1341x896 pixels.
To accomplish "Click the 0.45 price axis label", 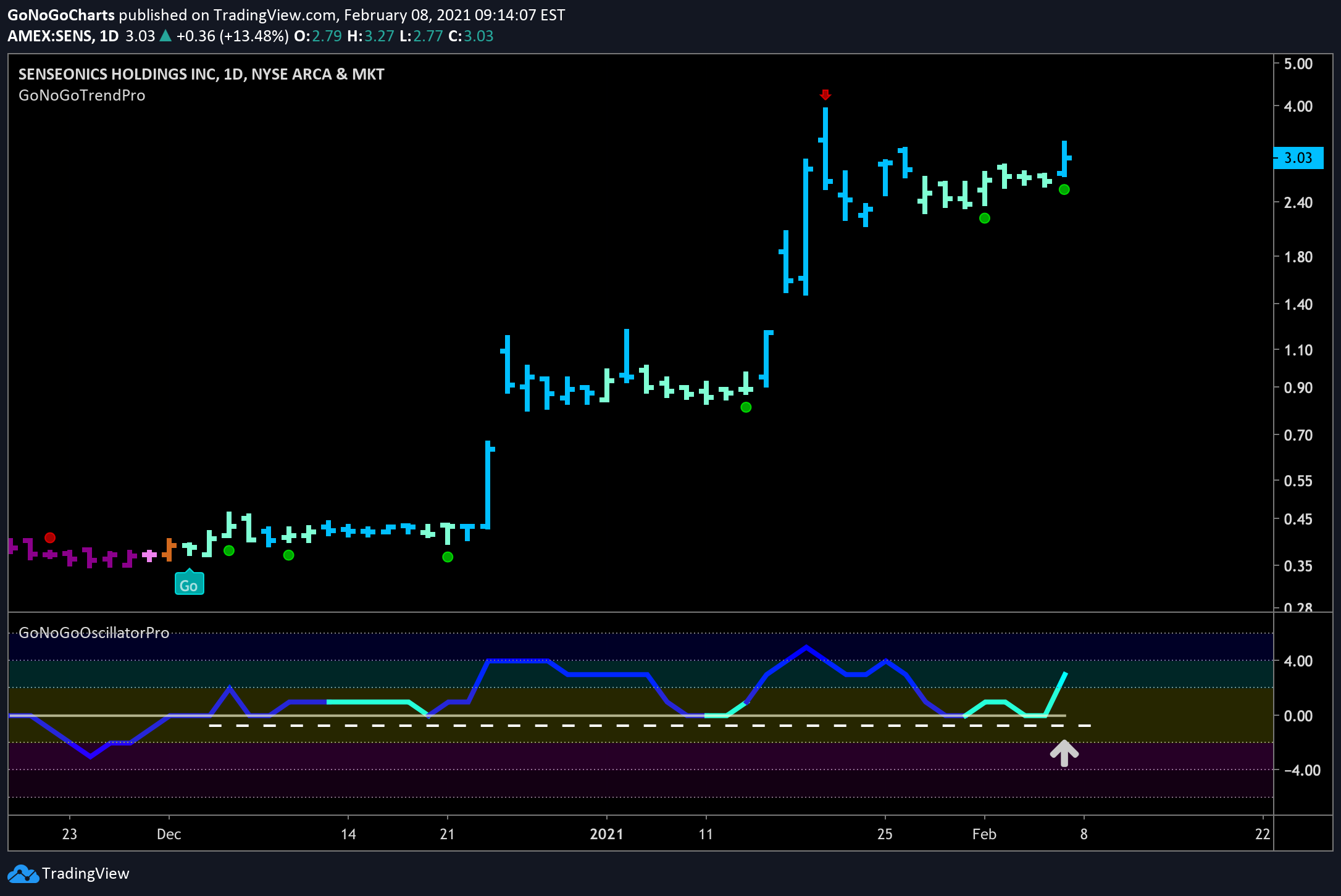I will click(1298, 519).
